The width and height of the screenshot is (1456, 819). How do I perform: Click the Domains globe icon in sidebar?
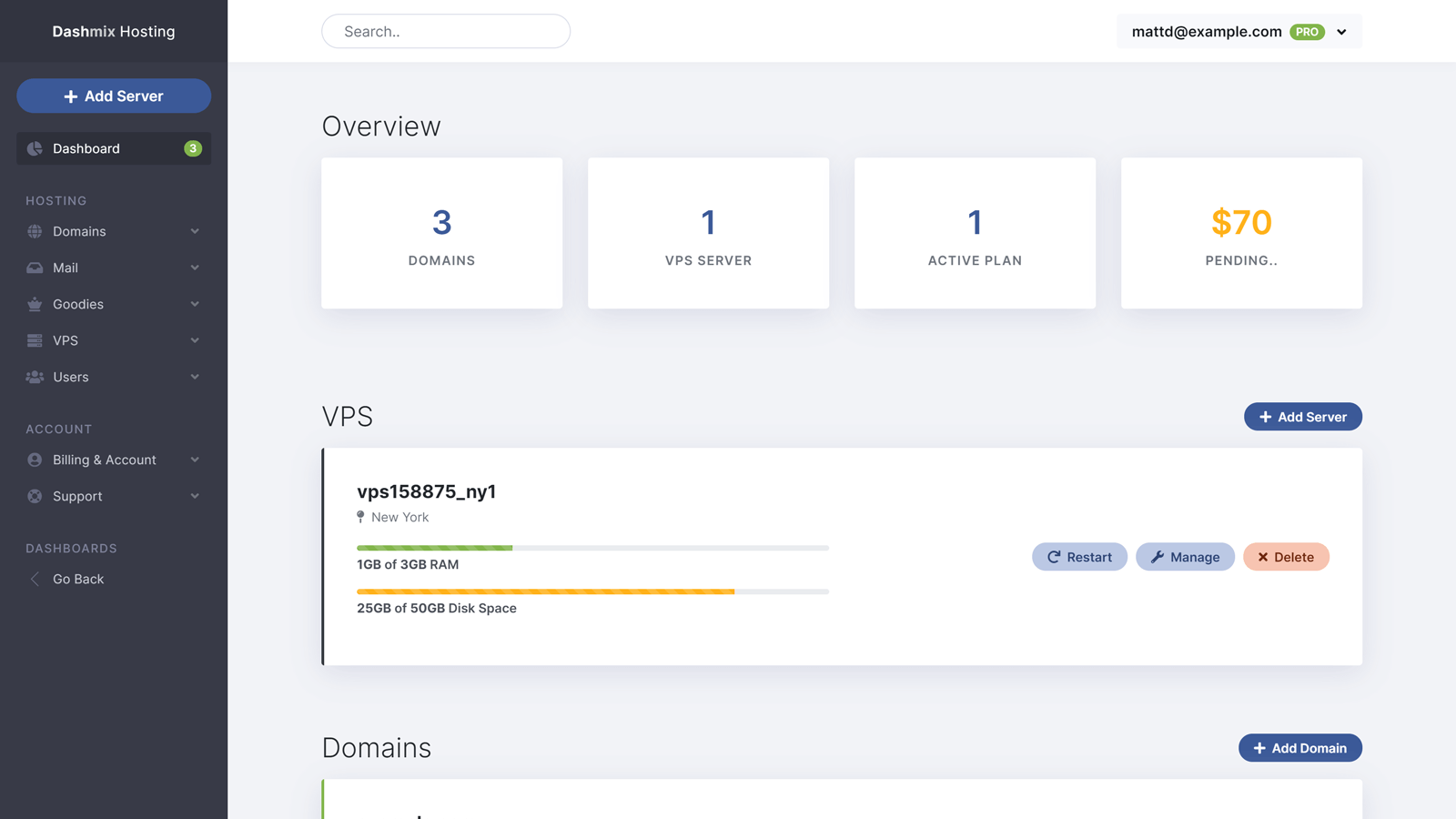pyautogui.click(x=35, y=231)
